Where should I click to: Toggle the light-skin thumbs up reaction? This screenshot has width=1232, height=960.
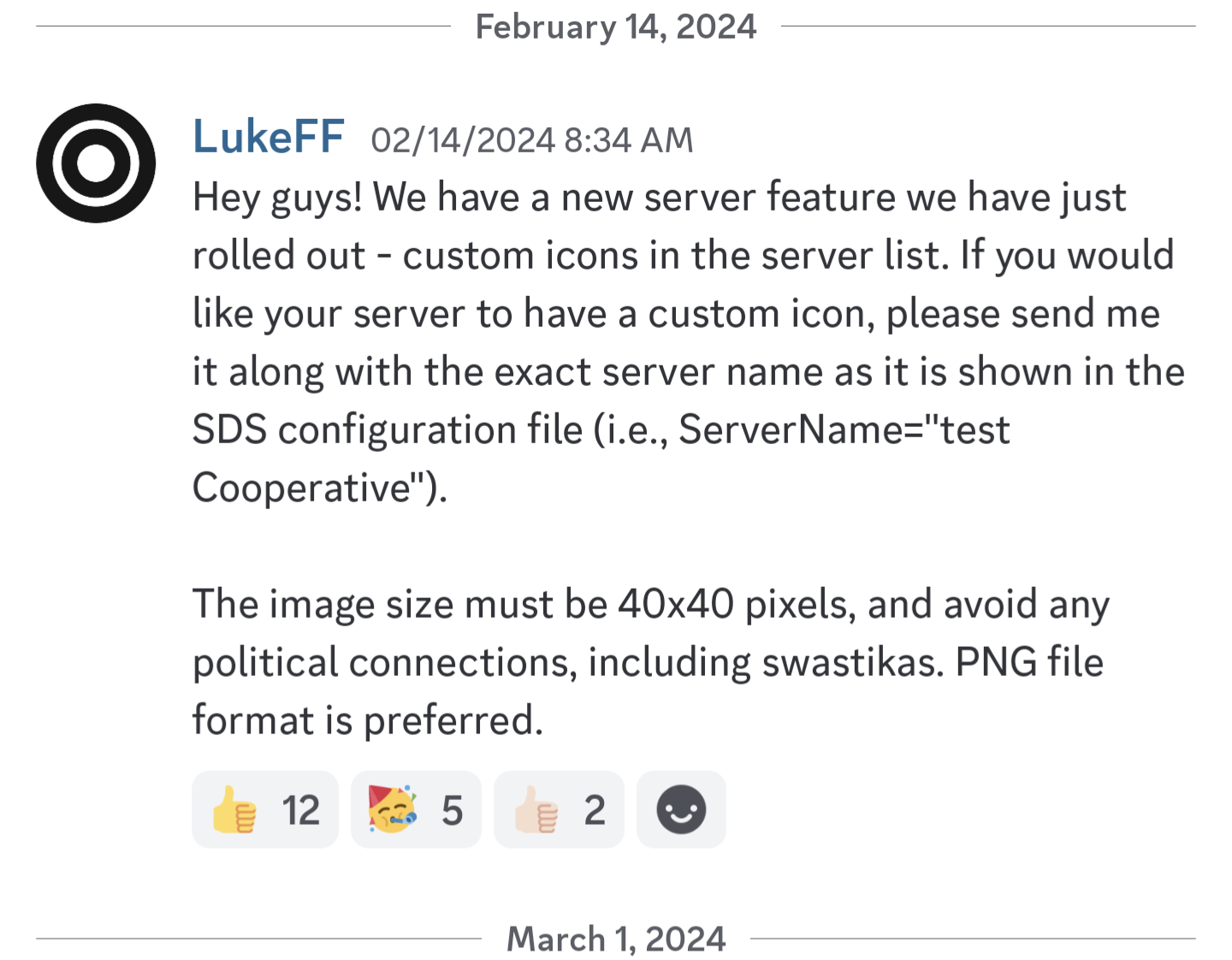(559, 809)
